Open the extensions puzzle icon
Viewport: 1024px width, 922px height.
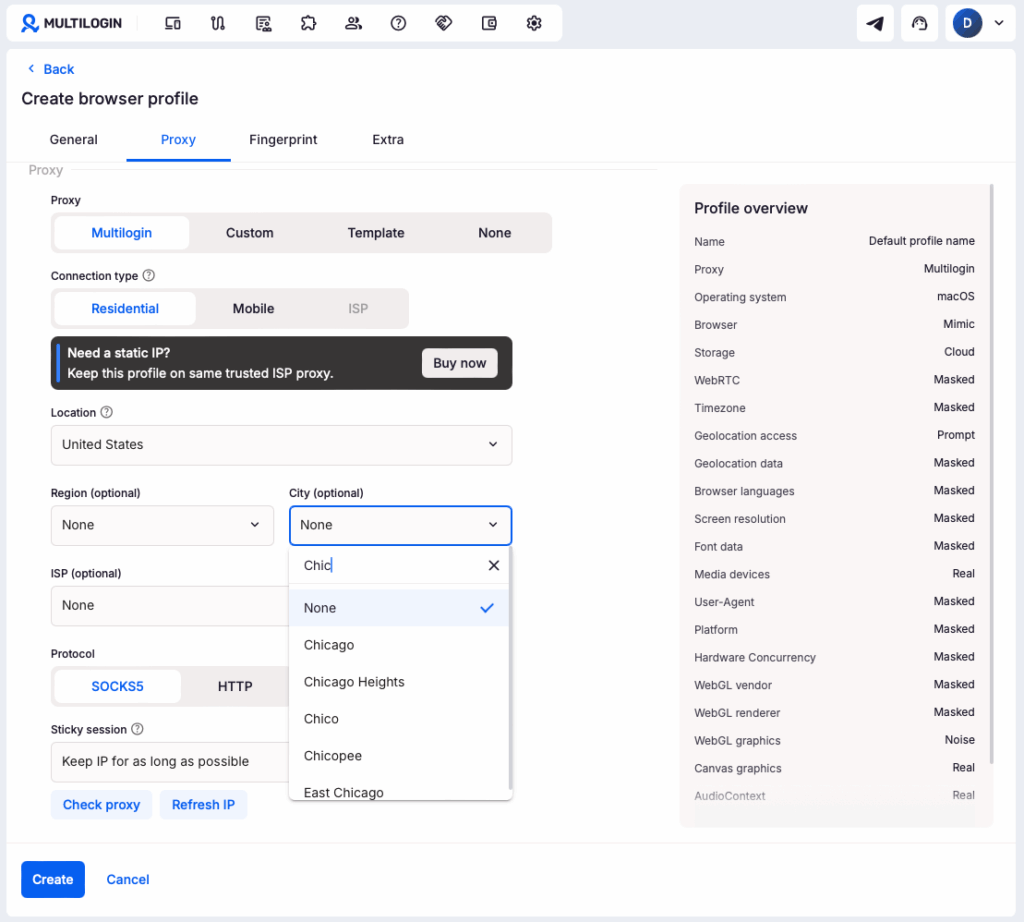308,24
